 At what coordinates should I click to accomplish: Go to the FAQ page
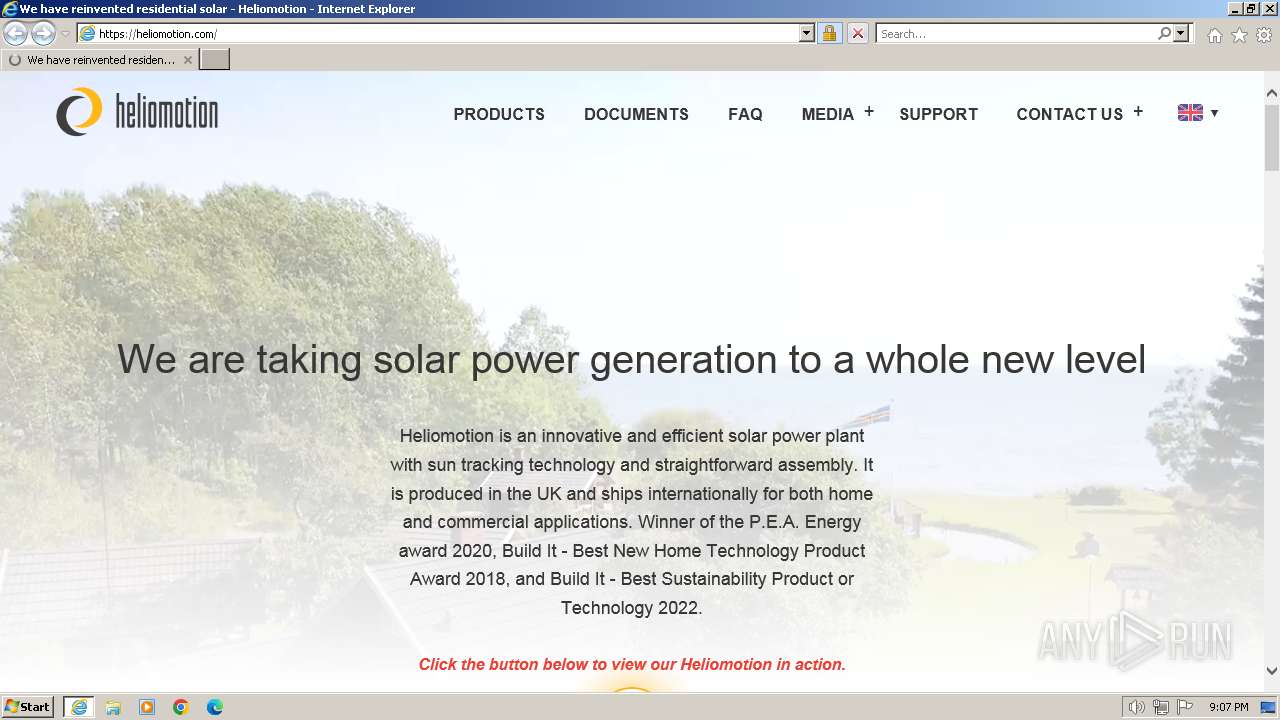(x=745, y=114)
